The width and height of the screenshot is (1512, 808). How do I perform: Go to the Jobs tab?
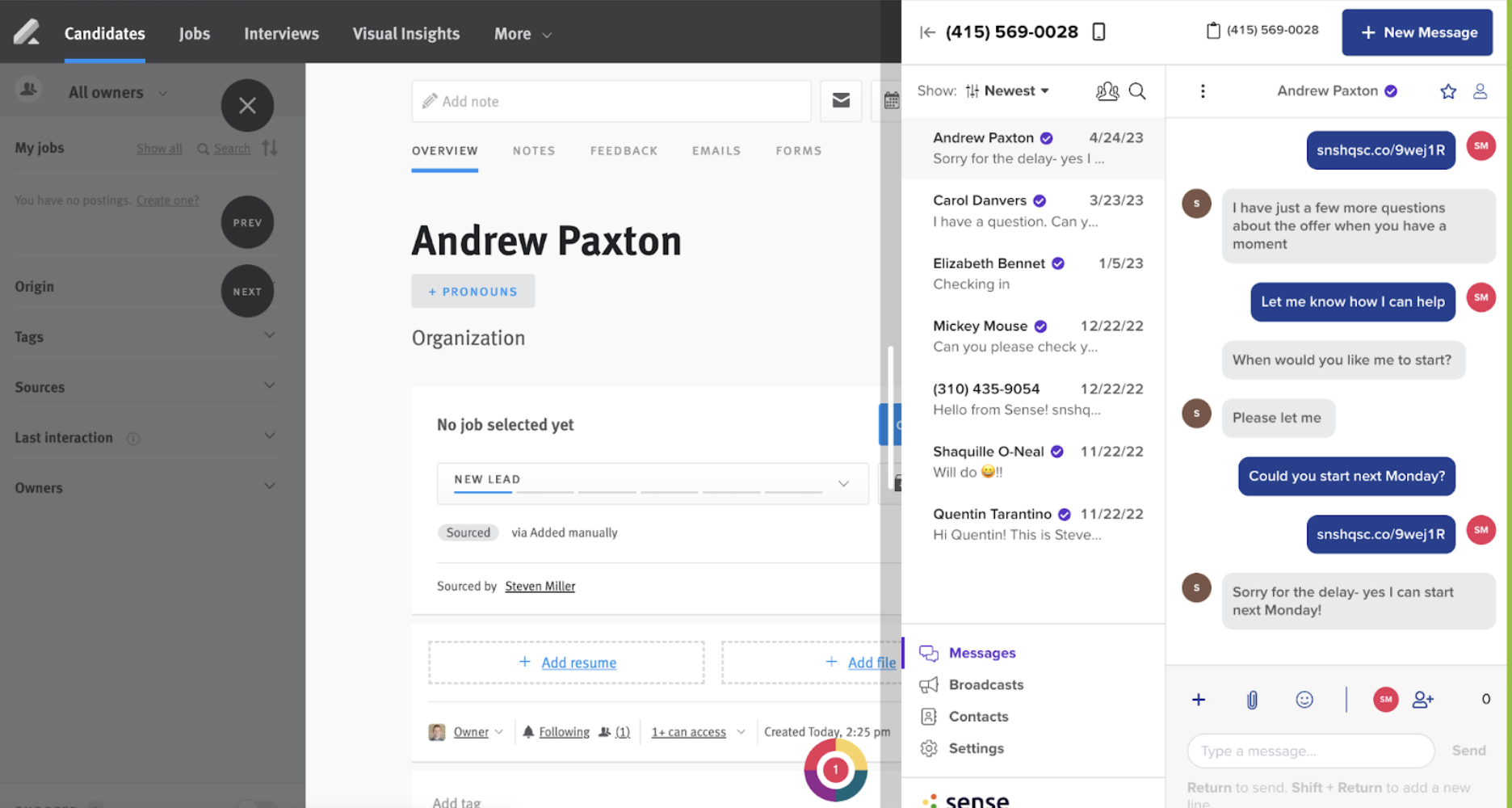pyautogui.click(x=195, y=34)
